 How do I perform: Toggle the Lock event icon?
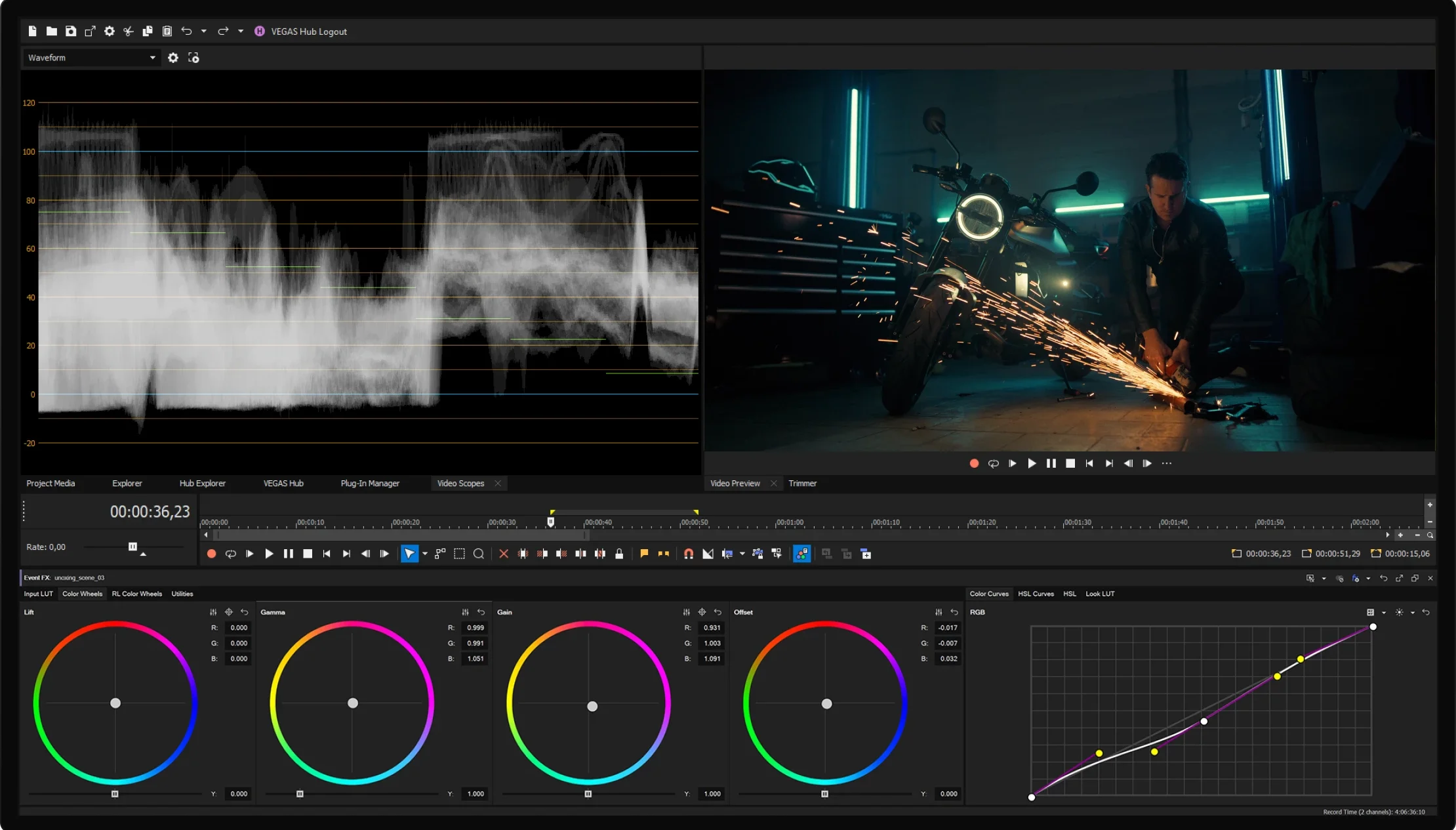[x=619, y=554]
